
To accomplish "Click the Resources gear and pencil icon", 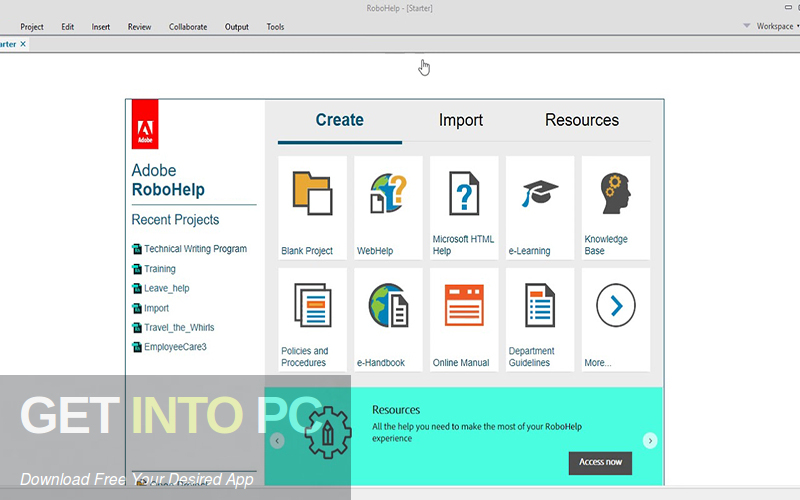I will [328, 433].
